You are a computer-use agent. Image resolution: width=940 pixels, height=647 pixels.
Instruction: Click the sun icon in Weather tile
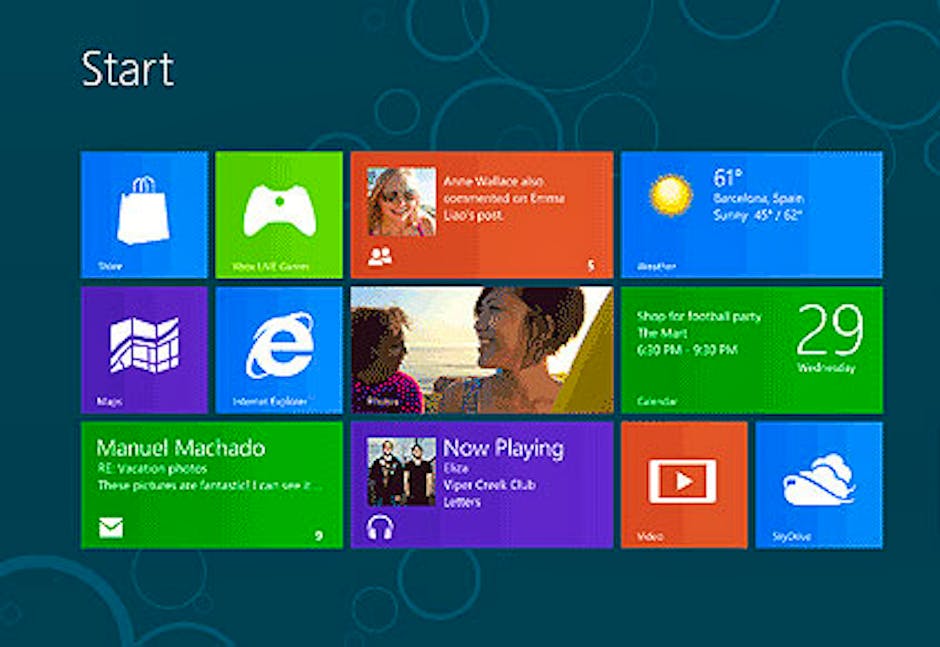pos(670,194)
